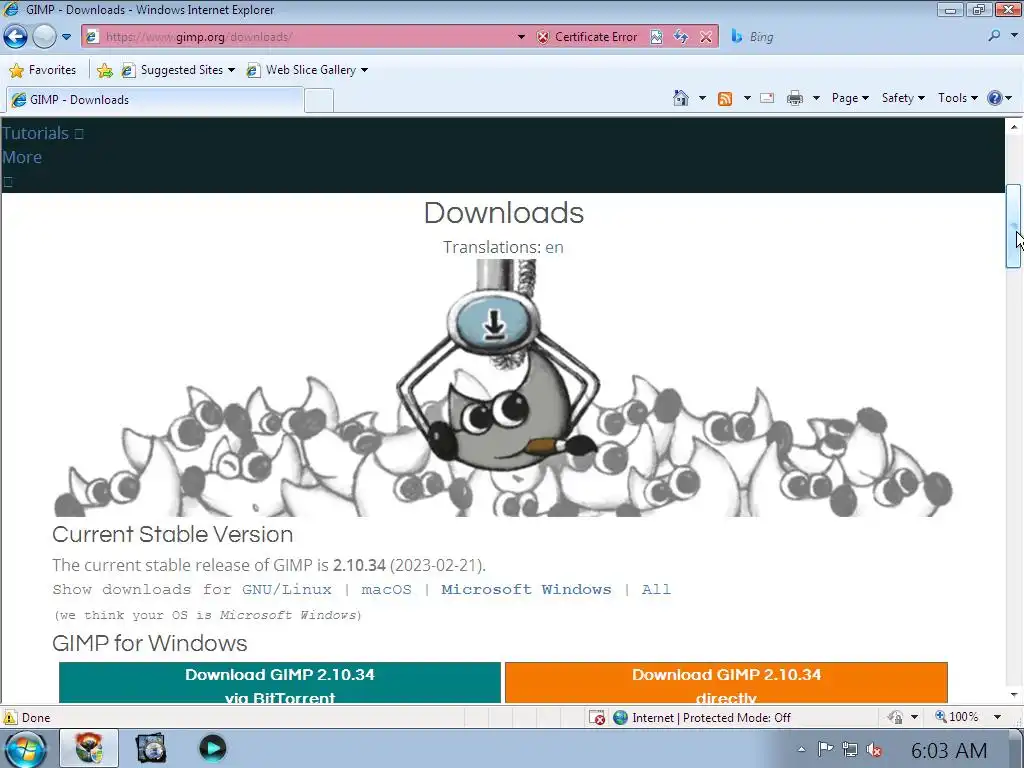
Task: Click the Microsoft Windows downloads link
Action: pos(526,589)
